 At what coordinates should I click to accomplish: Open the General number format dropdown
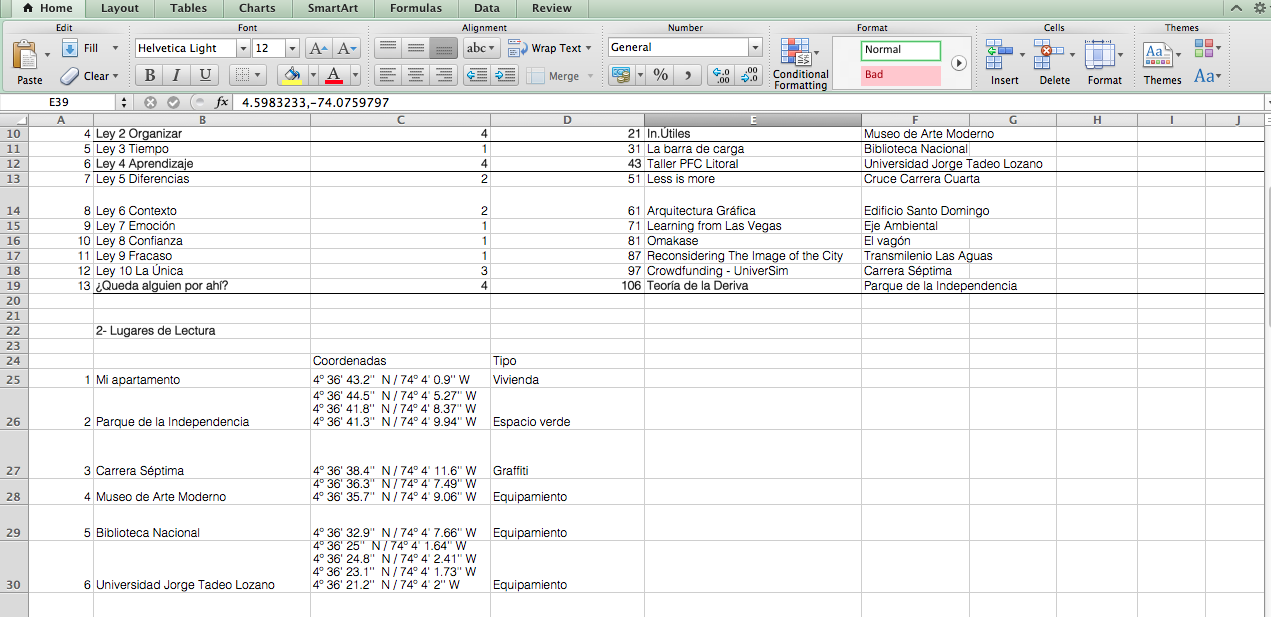click(754, 48)
